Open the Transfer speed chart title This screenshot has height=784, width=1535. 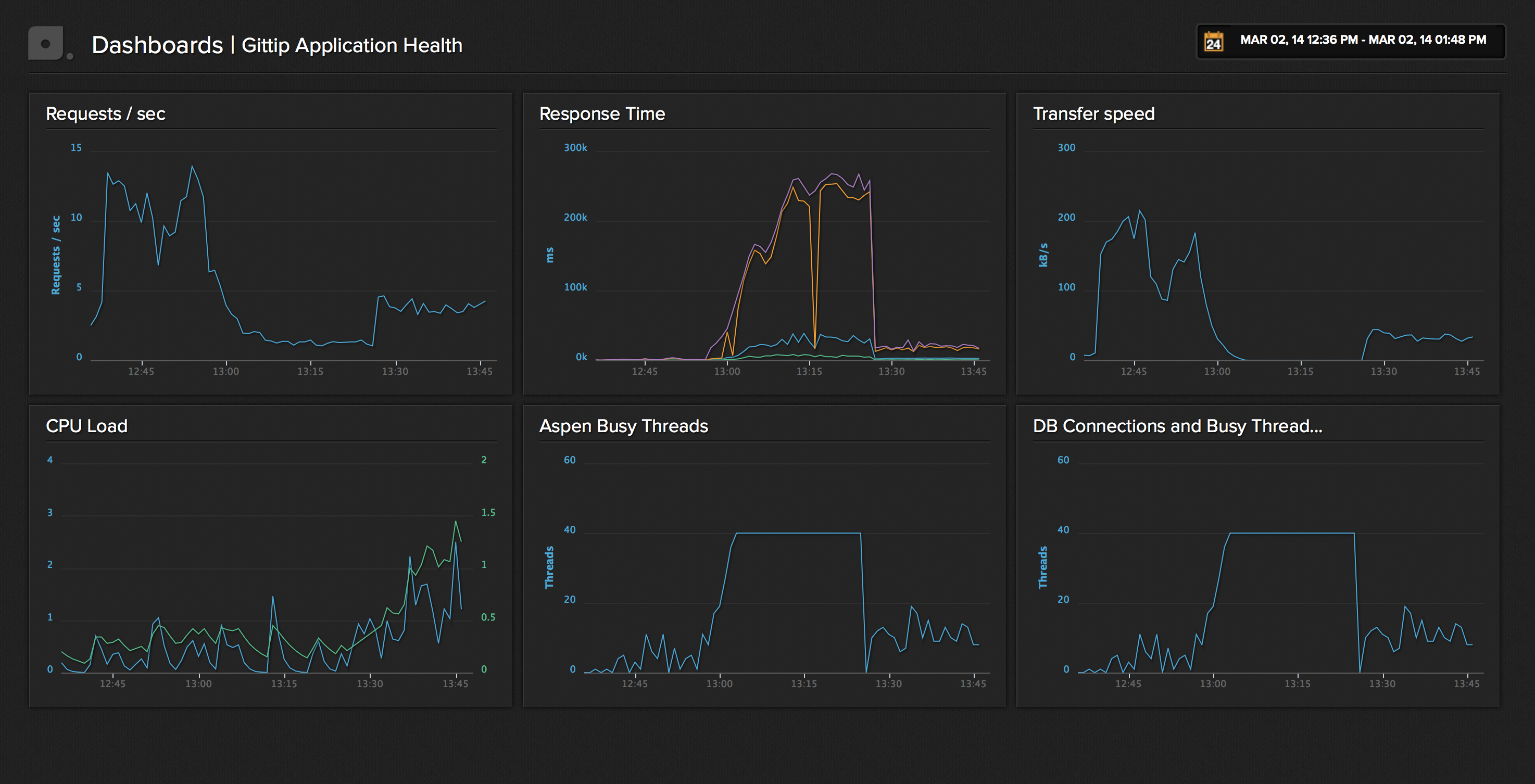pyautogui.click(x=1093, y=113)
